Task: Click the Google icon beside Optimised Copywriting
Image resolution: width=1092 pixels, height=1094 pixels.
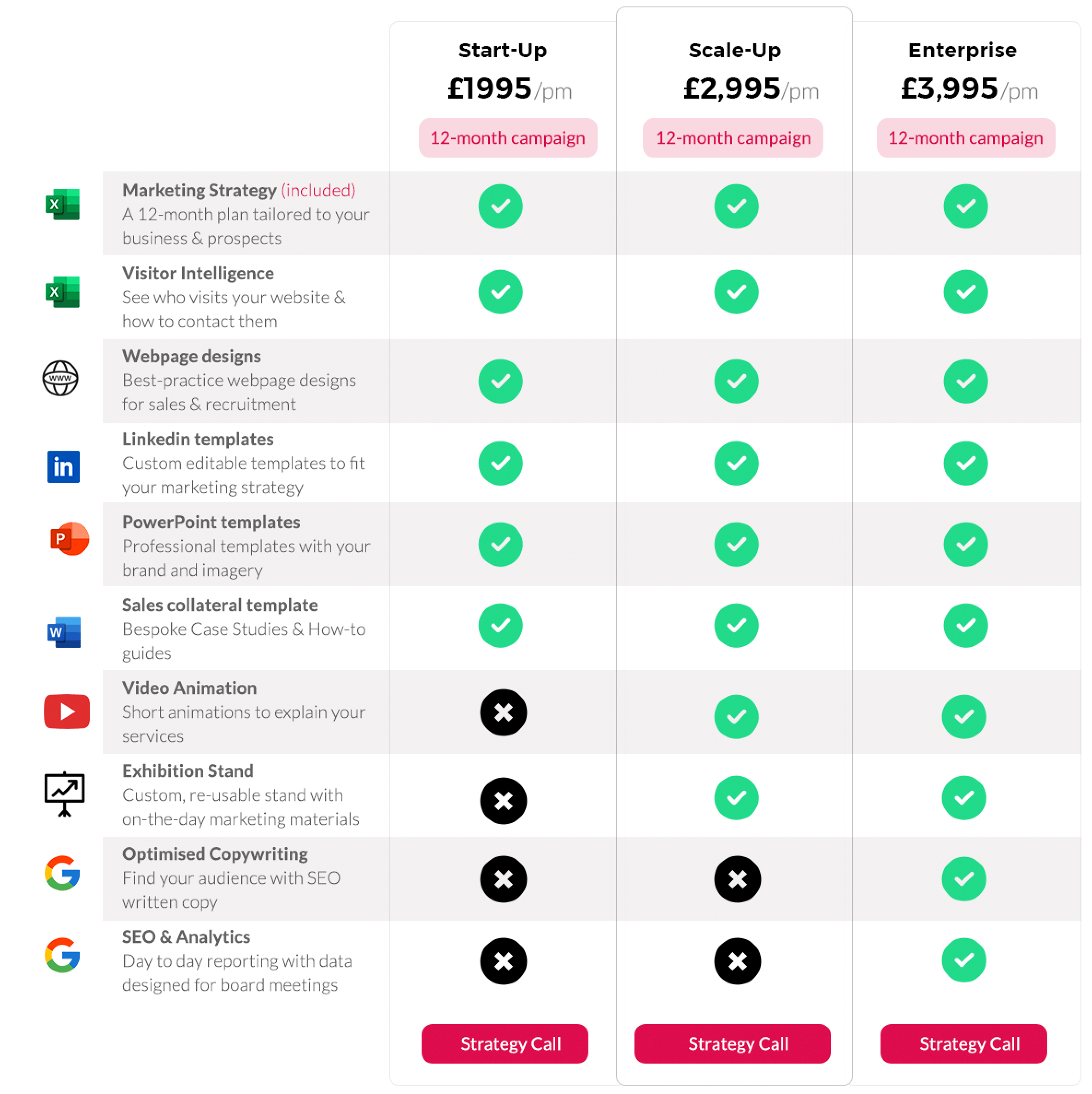Action: click(62, 873)
